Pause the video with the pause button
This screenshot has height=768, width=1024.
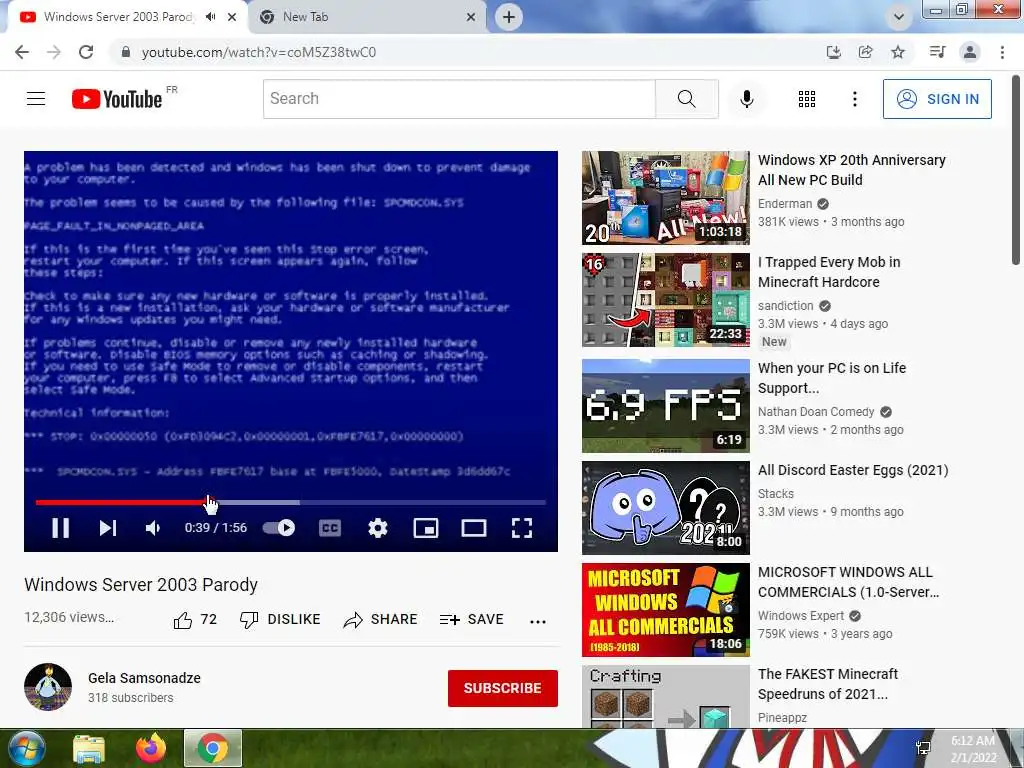61,528
